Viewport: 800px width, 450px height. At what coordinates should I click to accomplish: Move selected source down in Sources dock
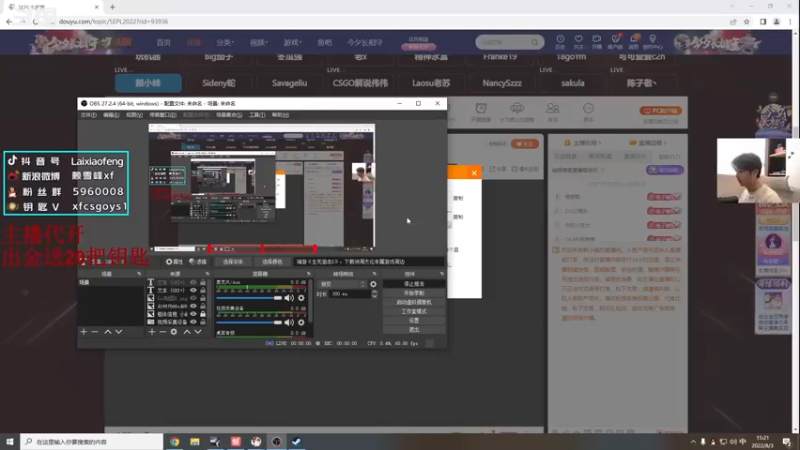pyautogui.click(x=198, y=332)
